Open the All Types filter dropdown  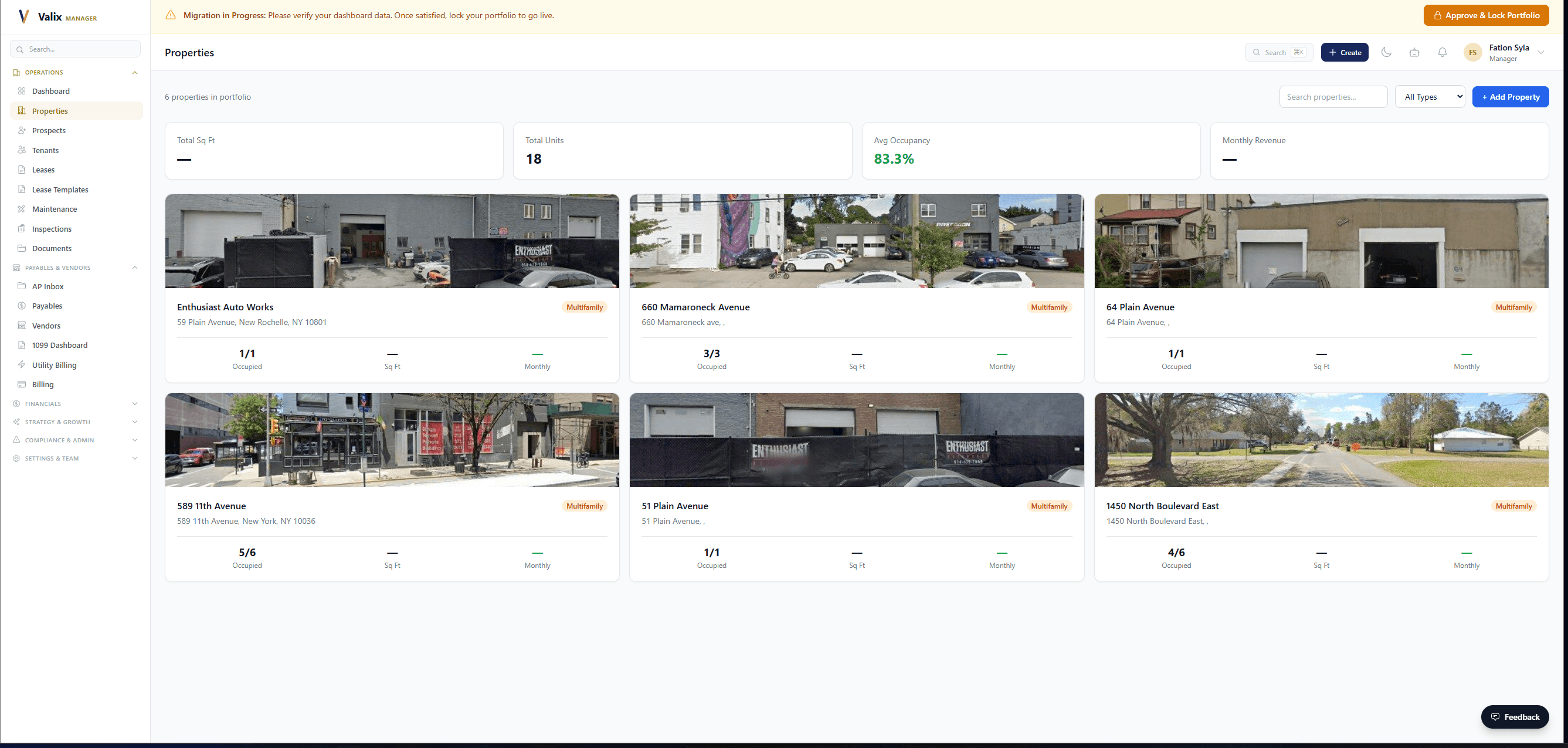tap(1429, 96)
